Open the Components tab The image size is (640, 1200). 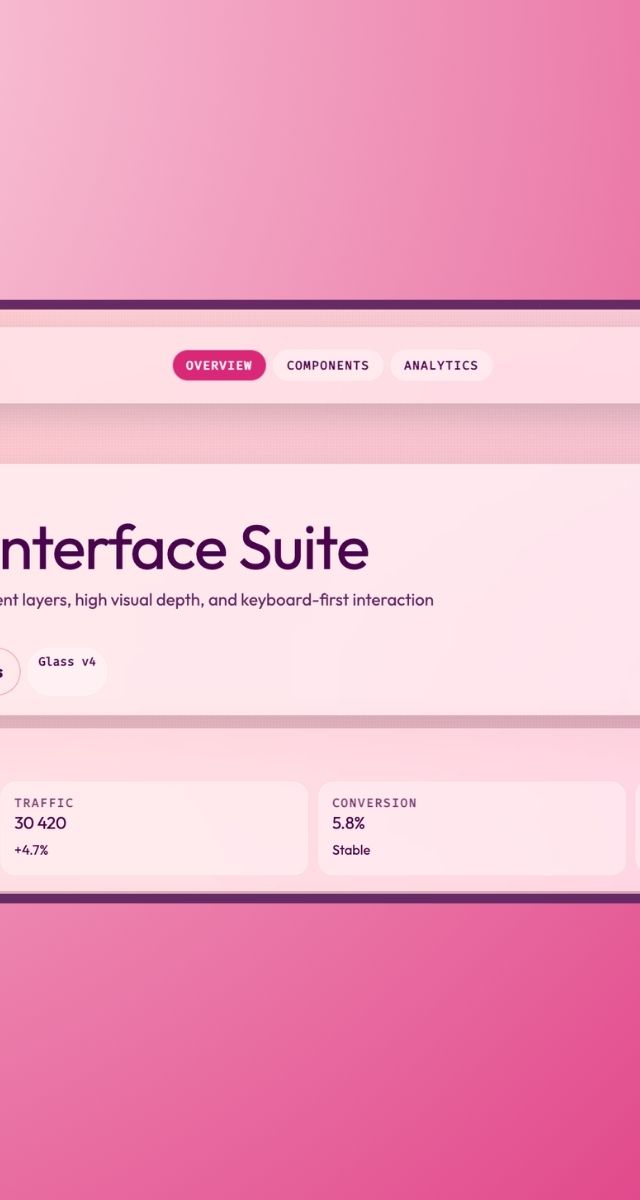[328, 365]
